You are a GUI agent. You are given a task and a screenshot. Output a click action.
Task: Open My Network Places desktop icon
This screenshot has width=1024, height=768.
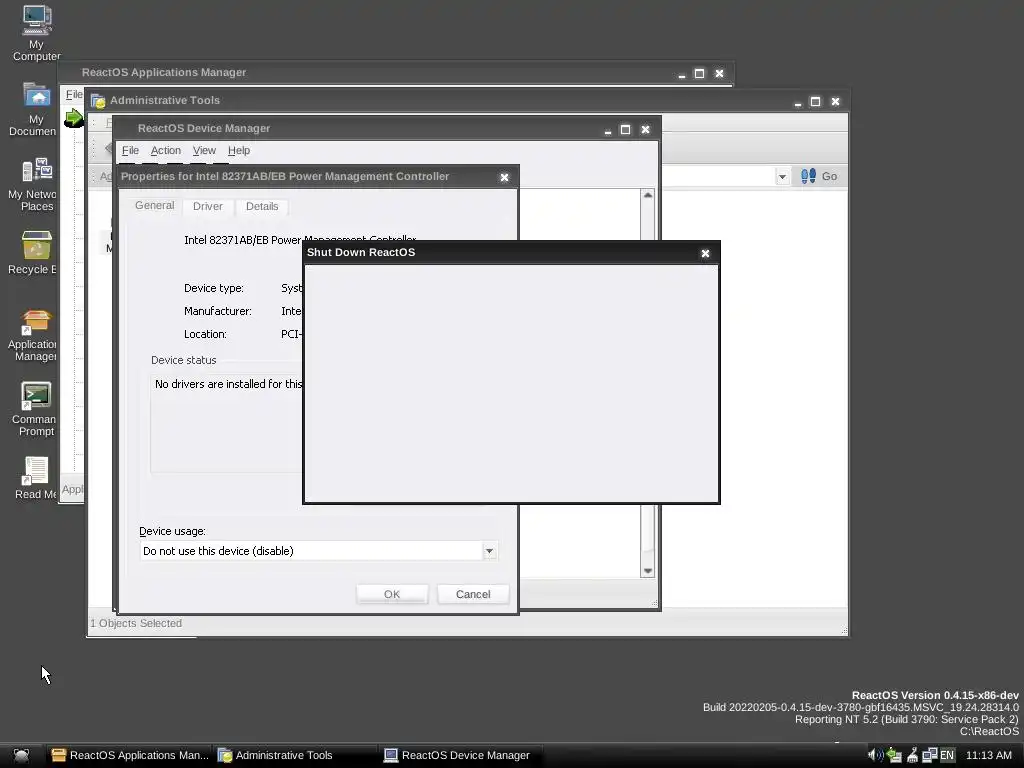pyautogui.click(x=34, y=184)
